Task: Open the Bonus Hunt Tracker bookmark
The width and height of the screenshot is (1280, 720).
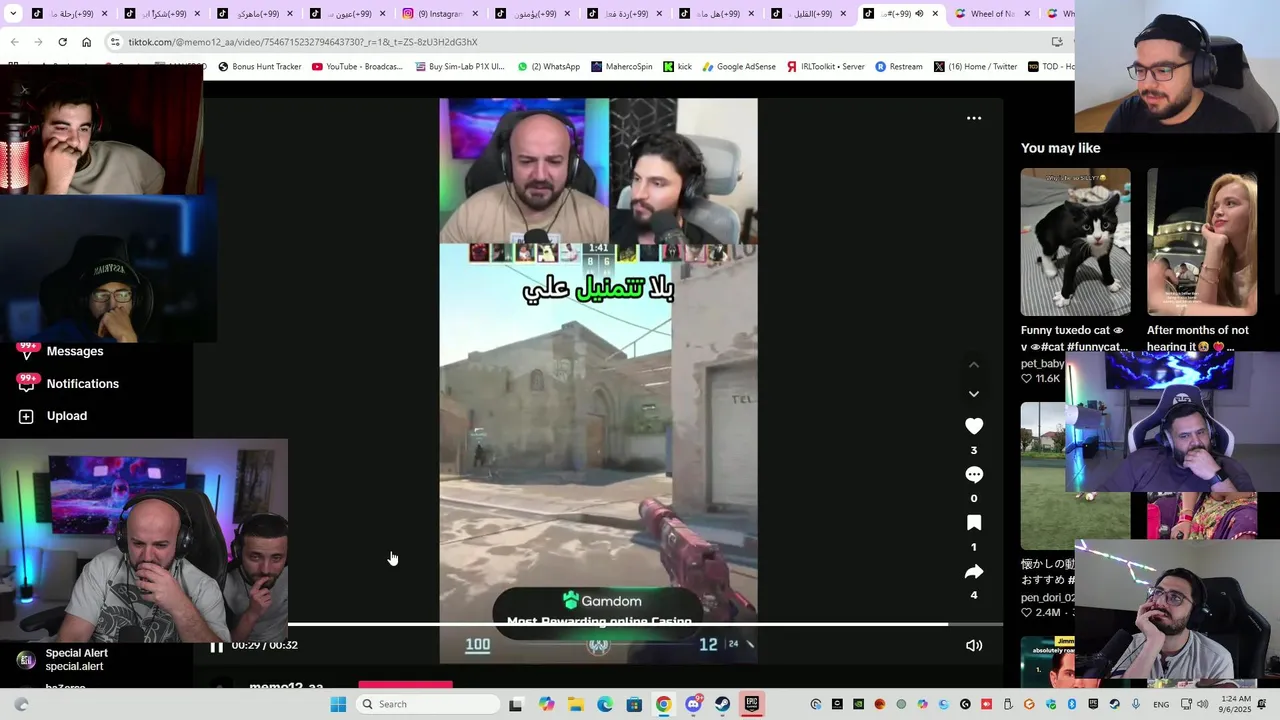Action: 259,67
